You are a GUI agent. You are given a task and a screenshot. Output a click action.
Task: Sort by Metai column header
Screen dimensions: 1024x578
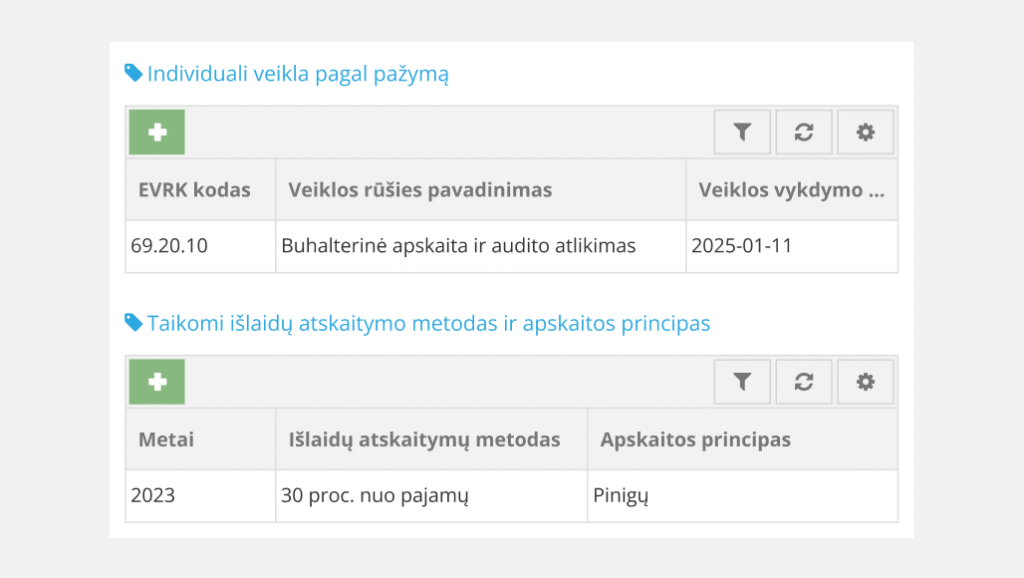click(x=166, y=439)
